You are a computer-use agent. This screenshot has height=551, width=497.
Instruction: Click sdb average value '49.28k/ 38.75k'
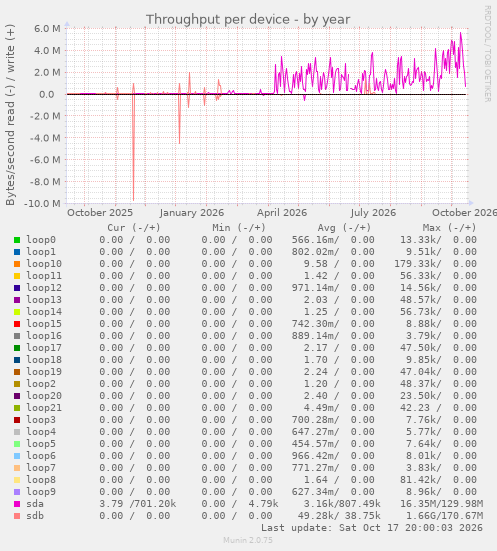click(x=339, y=516)
